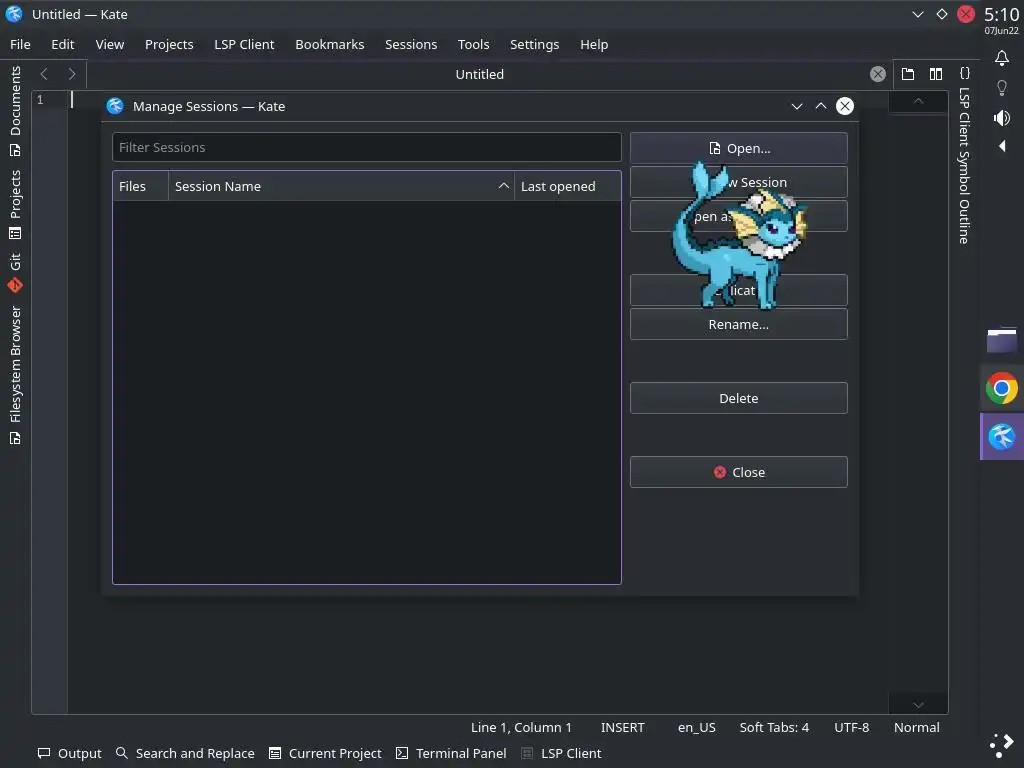Viewport: 1024px width, 768px height.
Task: Open the Projects side panel
Action: pos(15,205)
